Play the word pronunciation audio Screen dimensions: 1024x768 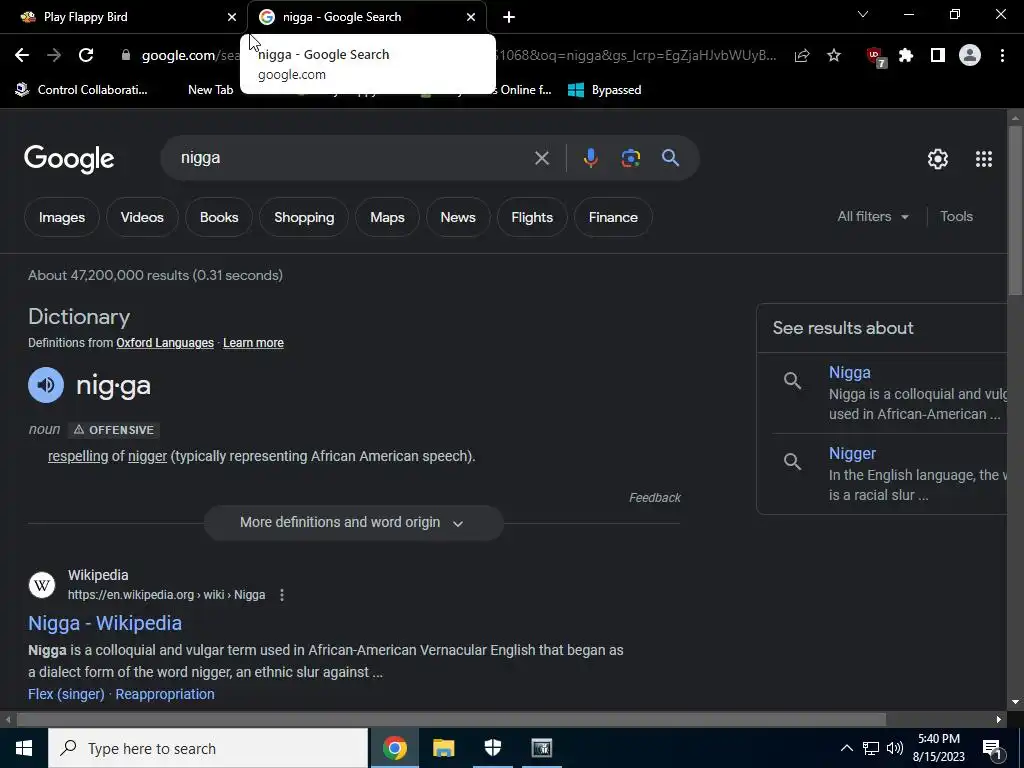[x=46, y=385]
